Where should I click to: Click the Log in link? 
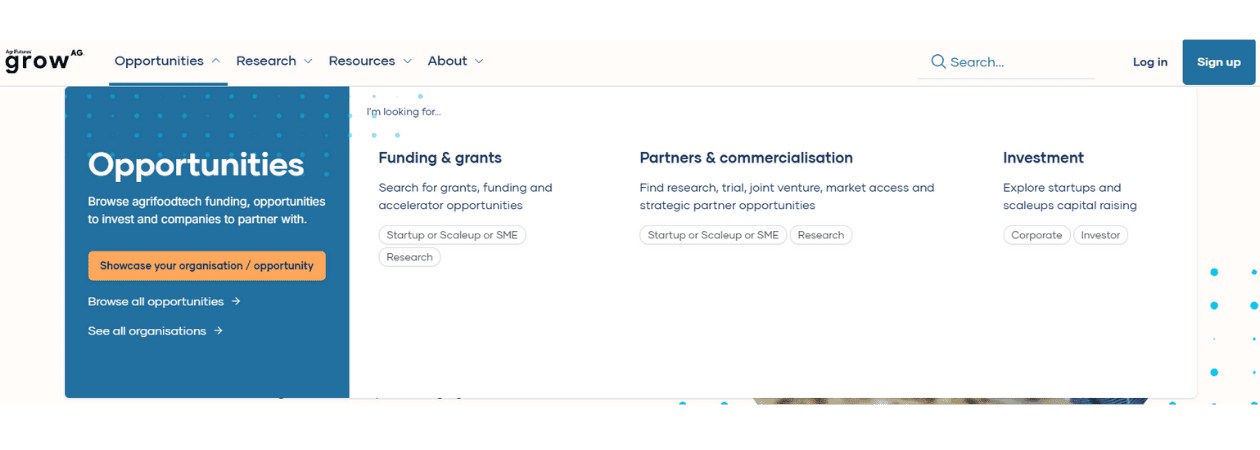[1149, 62]
